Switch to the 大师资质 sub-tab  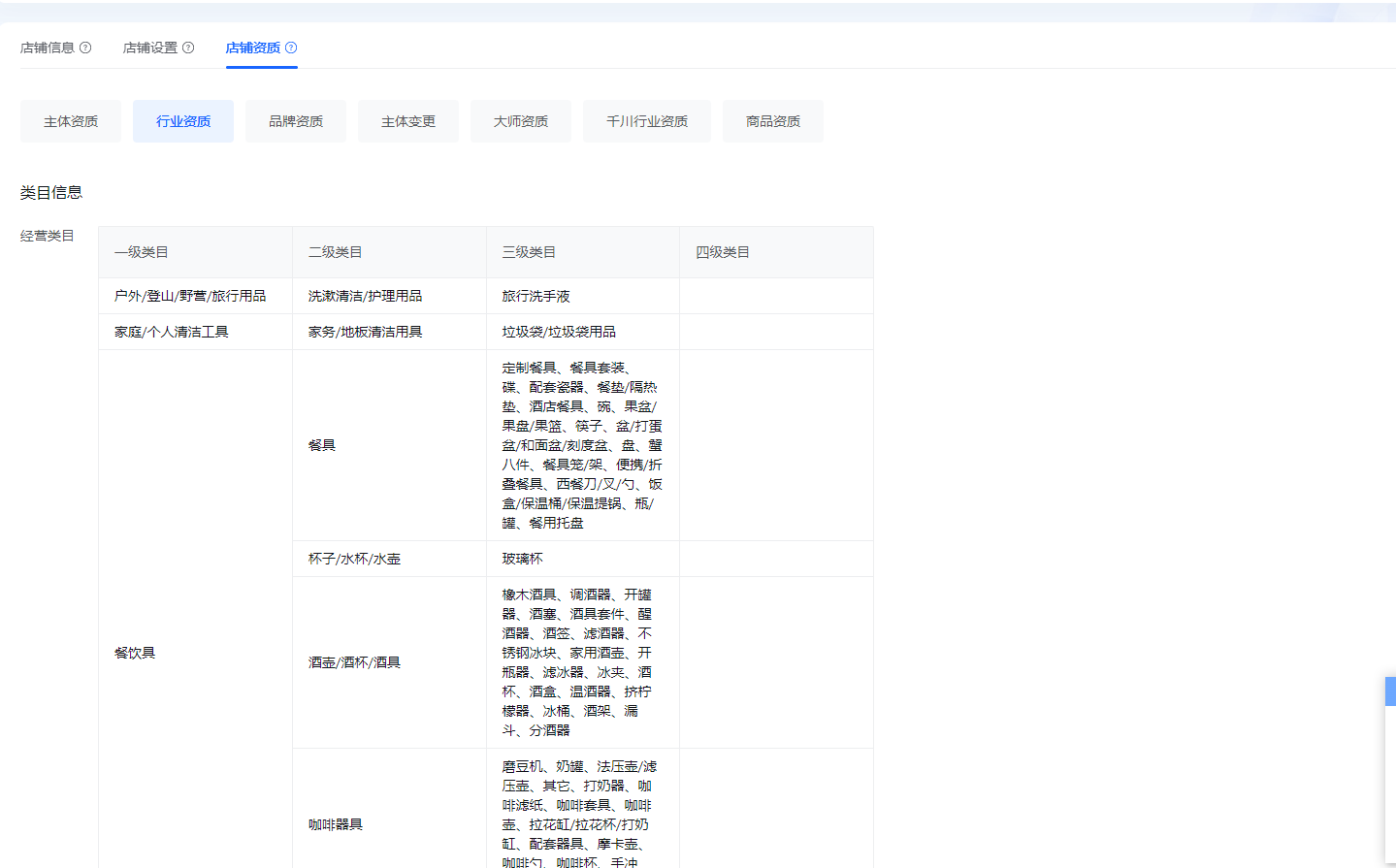tap(521, 121)
